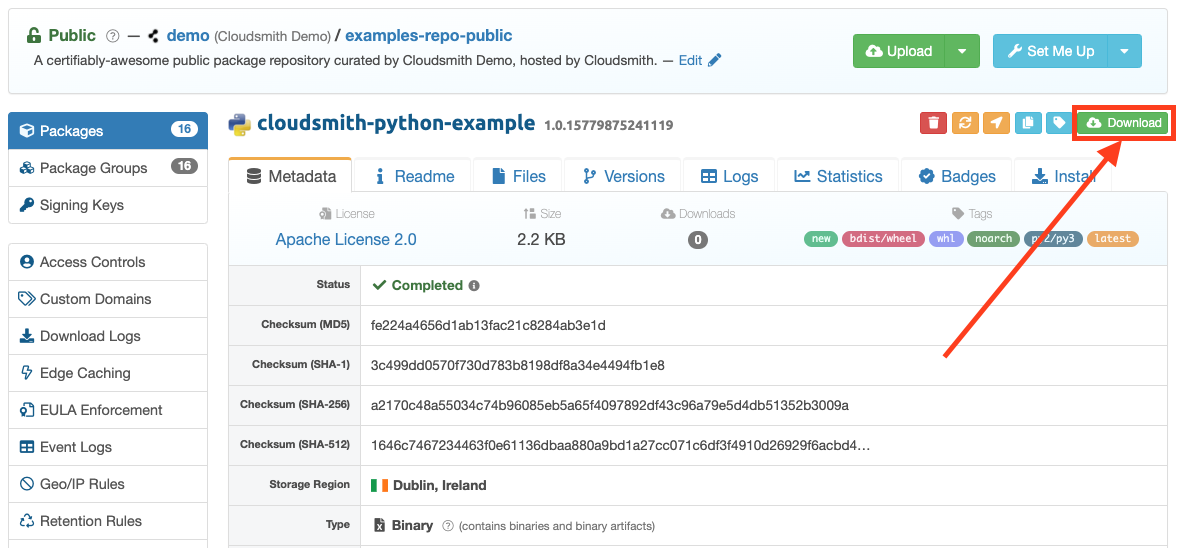Image resolution: width=1181 pixels, height=548 pixels.
Task: Click the green Upload button
Action: pyautogui.click(x=899, y=51)
